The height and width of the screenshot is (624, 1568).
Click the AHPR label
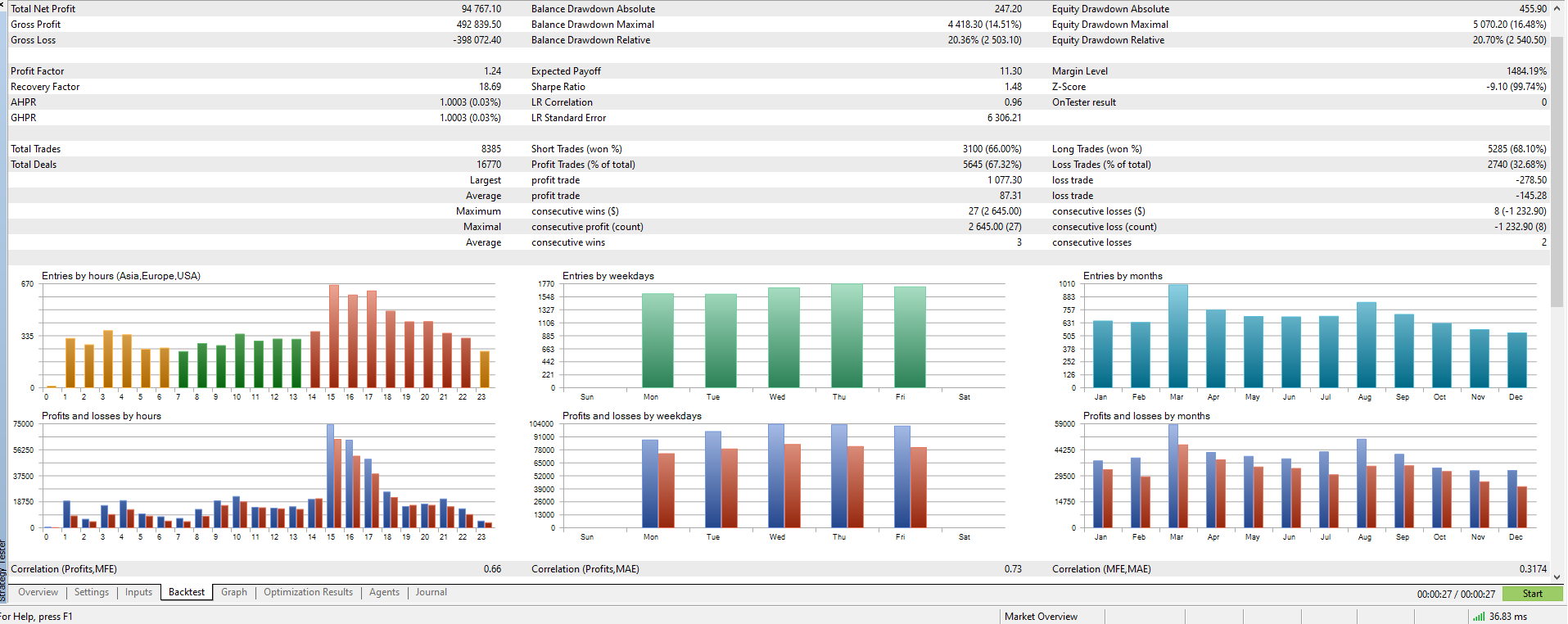point(23,102)
